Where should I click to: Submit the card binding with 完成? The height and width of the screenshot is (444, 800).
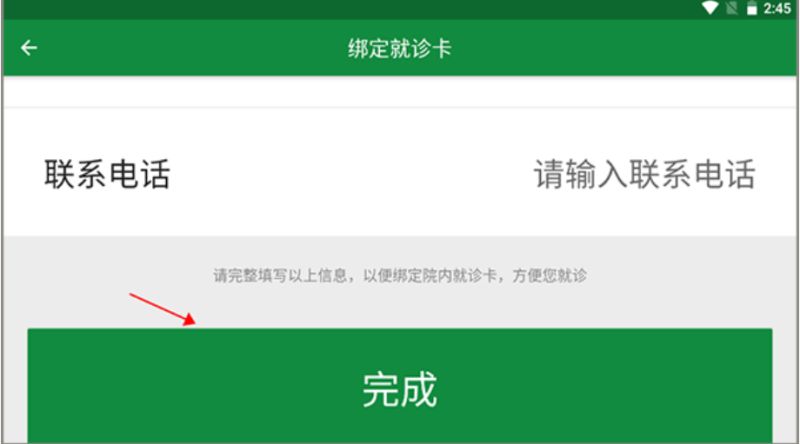pyautogui.click(x=400, y=386)
